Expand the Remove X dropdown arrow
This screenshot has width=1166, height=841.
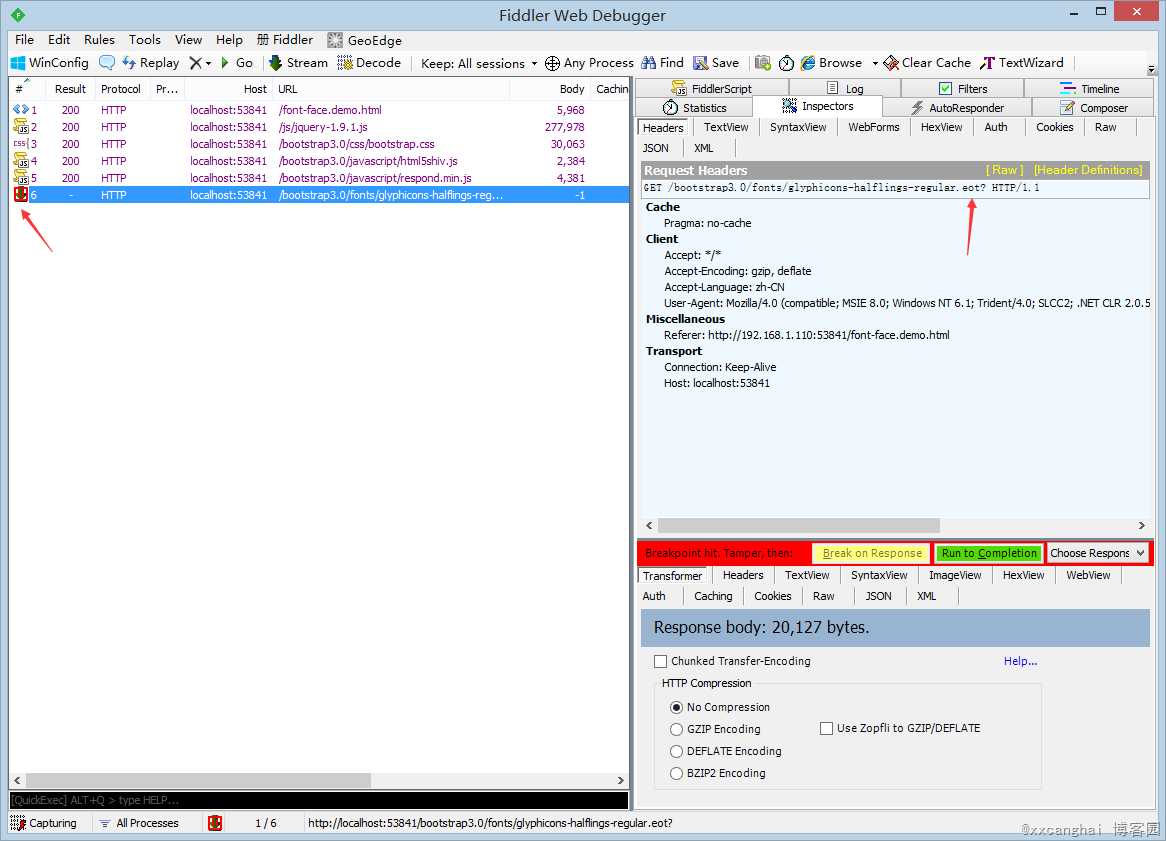[x=209, y=63]
